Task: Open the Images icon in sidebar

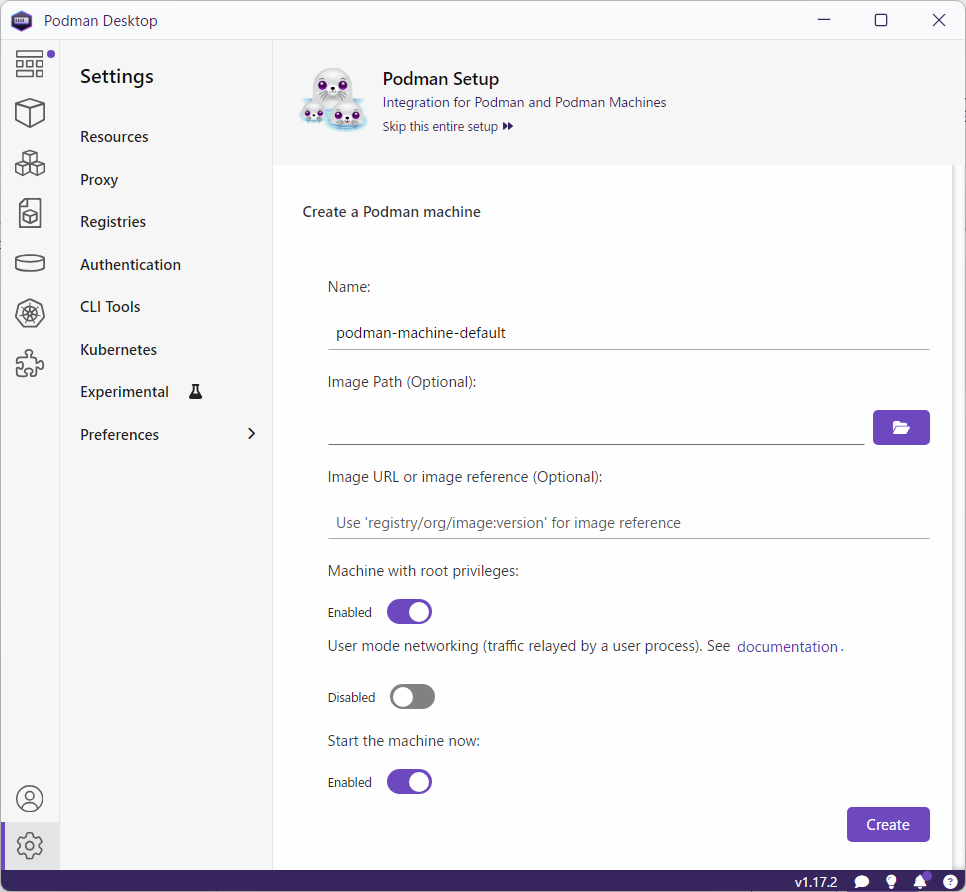Action: tap(30, 213)
